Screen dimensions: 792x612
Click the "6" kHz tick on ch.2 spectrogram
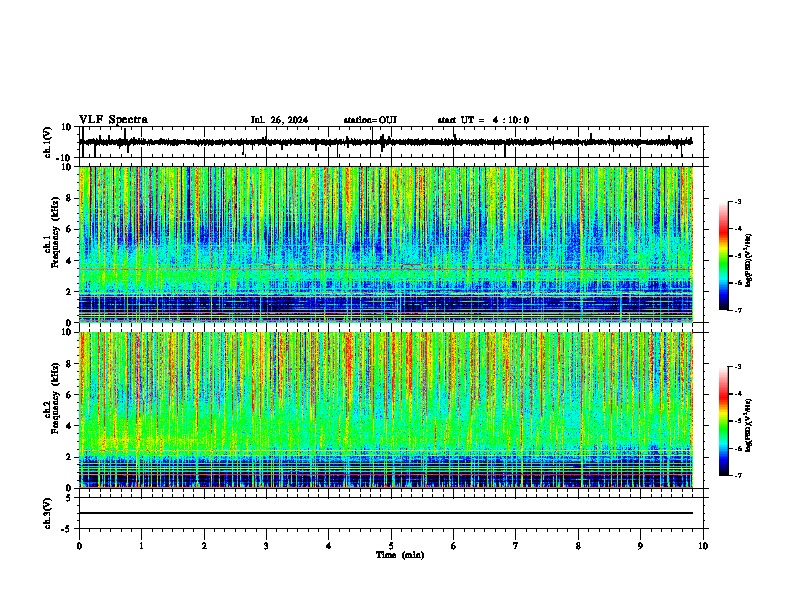click(69, 395)
